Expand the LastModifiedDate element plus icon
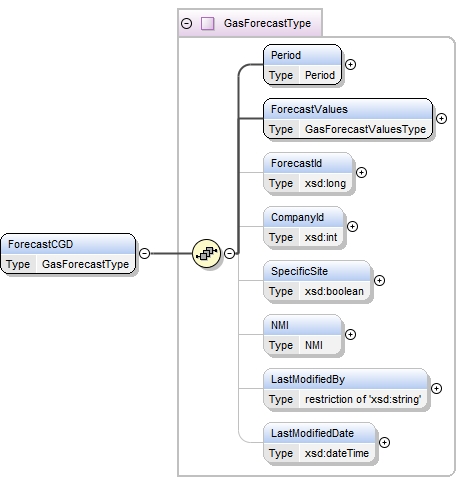Screen dimensions: 457x478 [x=384, y=442]
